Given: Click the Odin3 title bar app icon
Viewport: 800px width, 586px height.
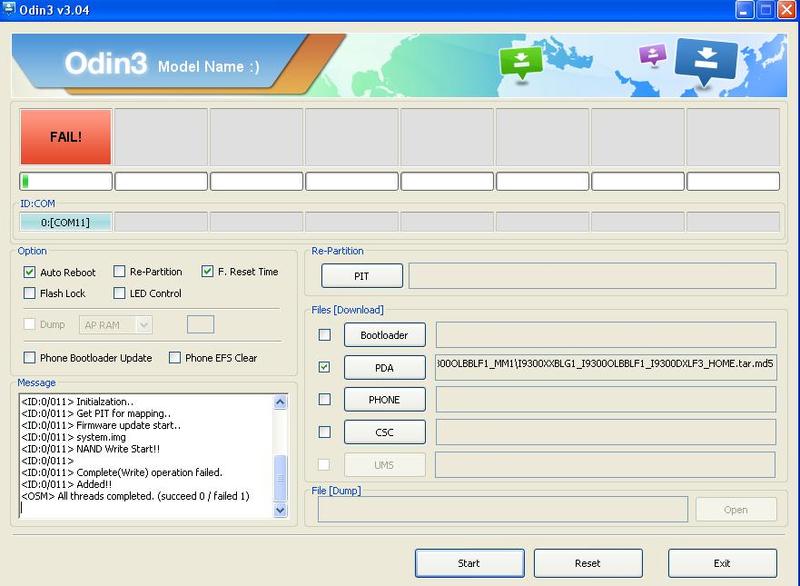Looking at the screenshot, I should (9, 8).
